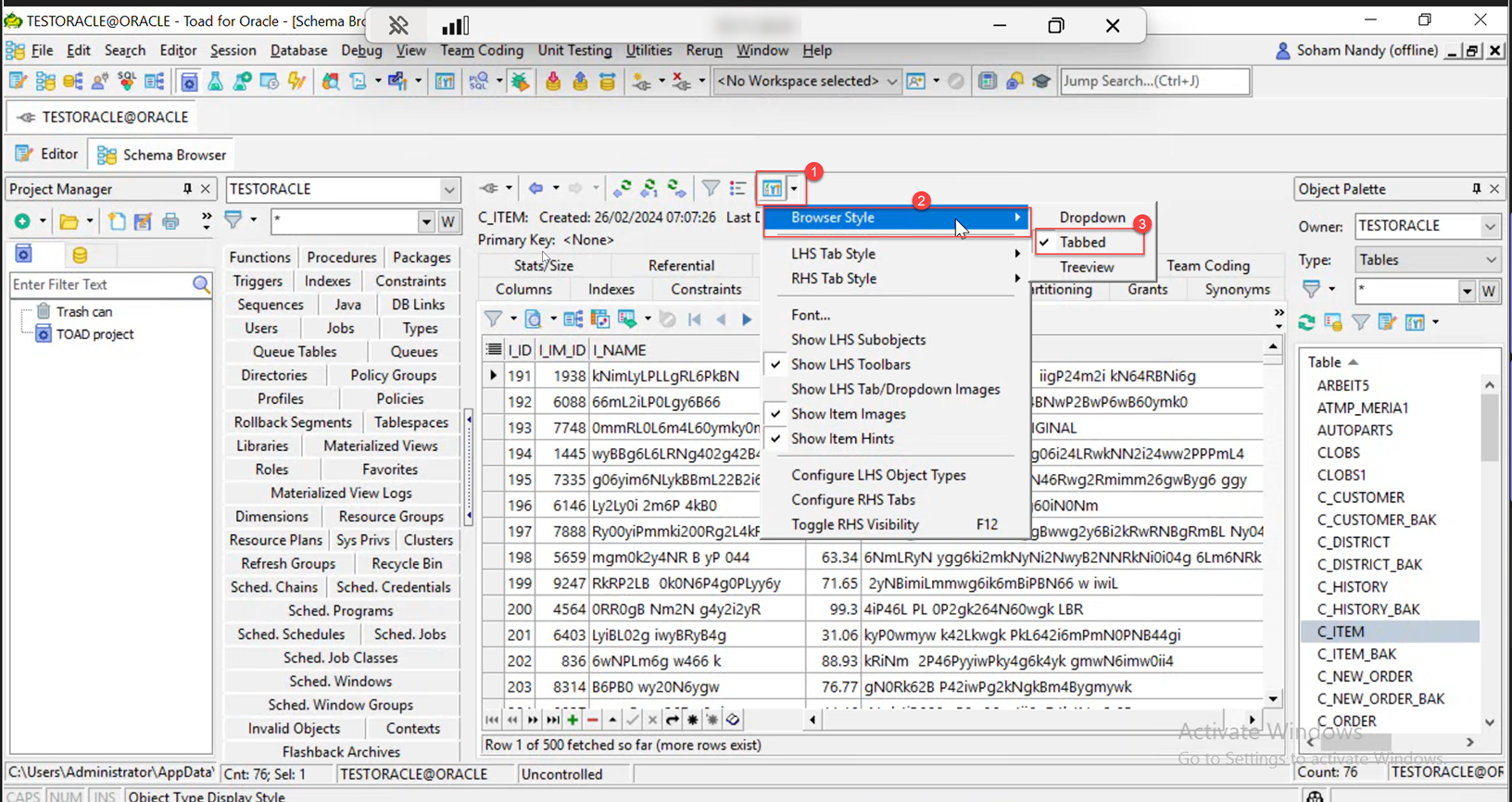Expand Project Manager toolbar overflow chevron
Screen dimensions: 1512x802
coord(206,220)
